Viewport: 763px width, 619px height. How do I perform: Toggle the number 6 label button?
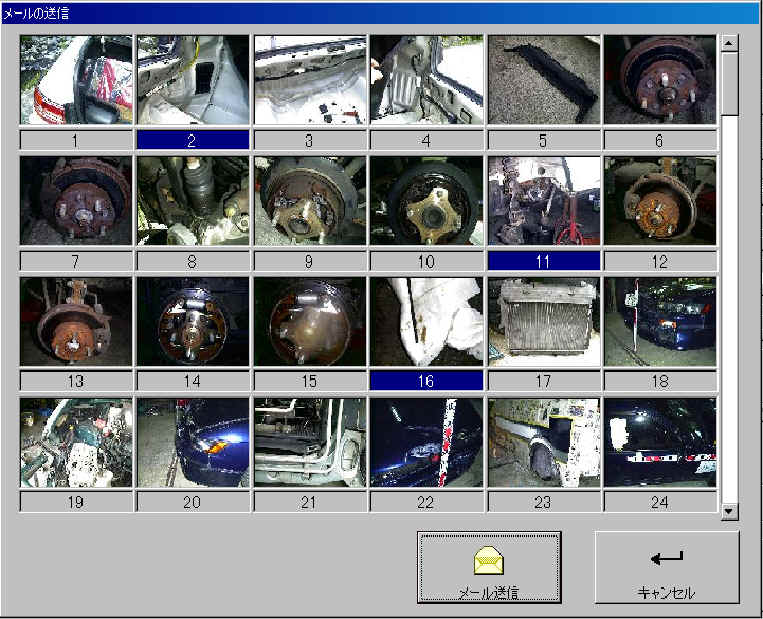[660, 140]
